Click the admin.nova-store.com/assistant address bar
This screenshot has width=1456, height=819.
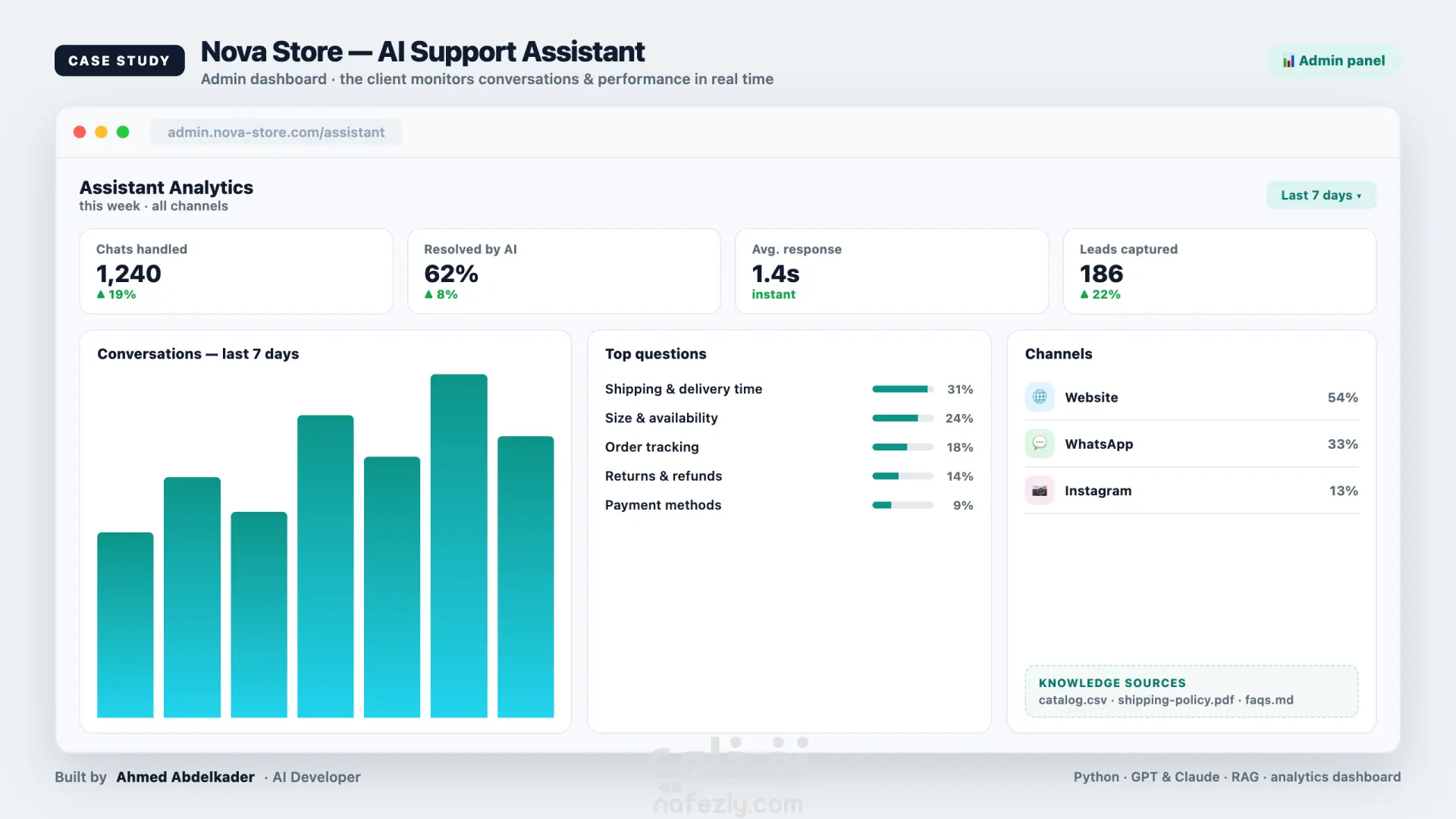click(276, 132)
